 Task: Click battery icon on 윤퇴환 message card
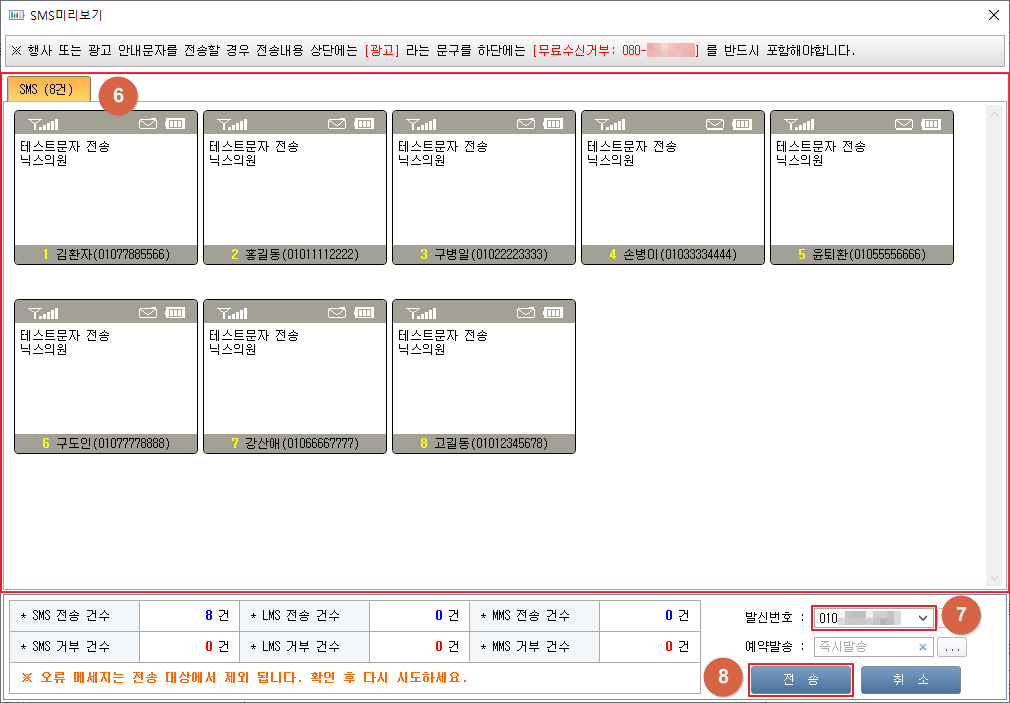point(931,124)
